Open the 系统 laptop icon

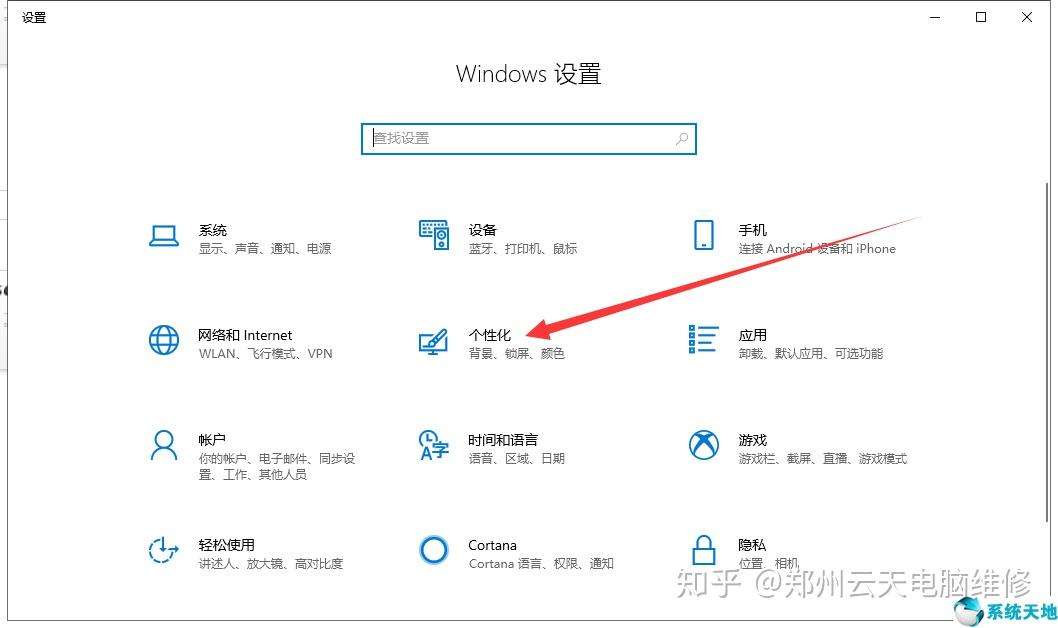tap(164, 236)
